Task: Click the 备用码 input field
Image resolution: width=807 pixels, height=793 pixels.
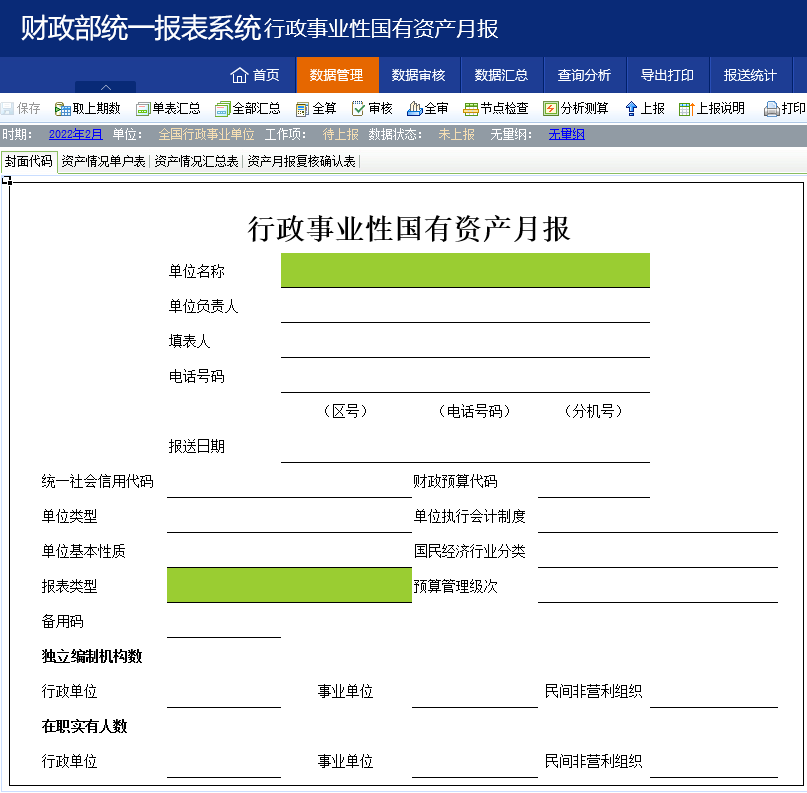Action: pyautogui.click(x=224, y=621)
